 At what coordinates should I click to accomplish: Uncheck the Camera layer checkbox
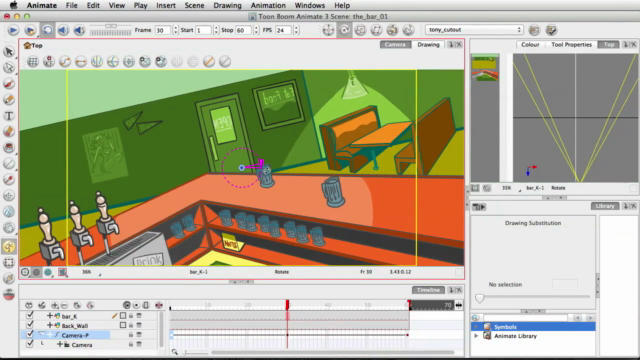(x=29, y=344)
